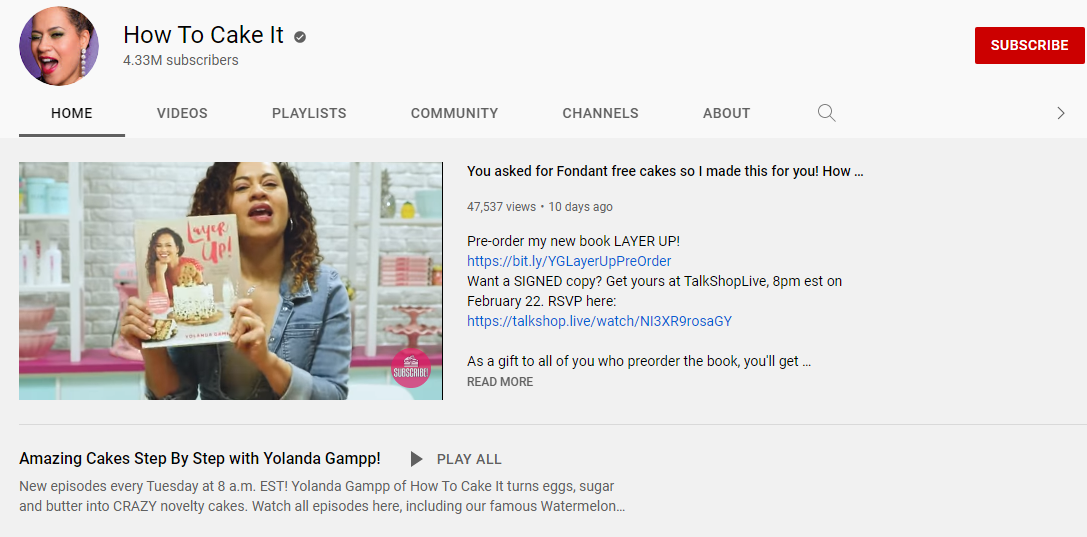Screen dimensions: 1087x537
Task: Follow the bit.ly/YGLayerUpPreOrder link
Action: [x=569, y=261]
